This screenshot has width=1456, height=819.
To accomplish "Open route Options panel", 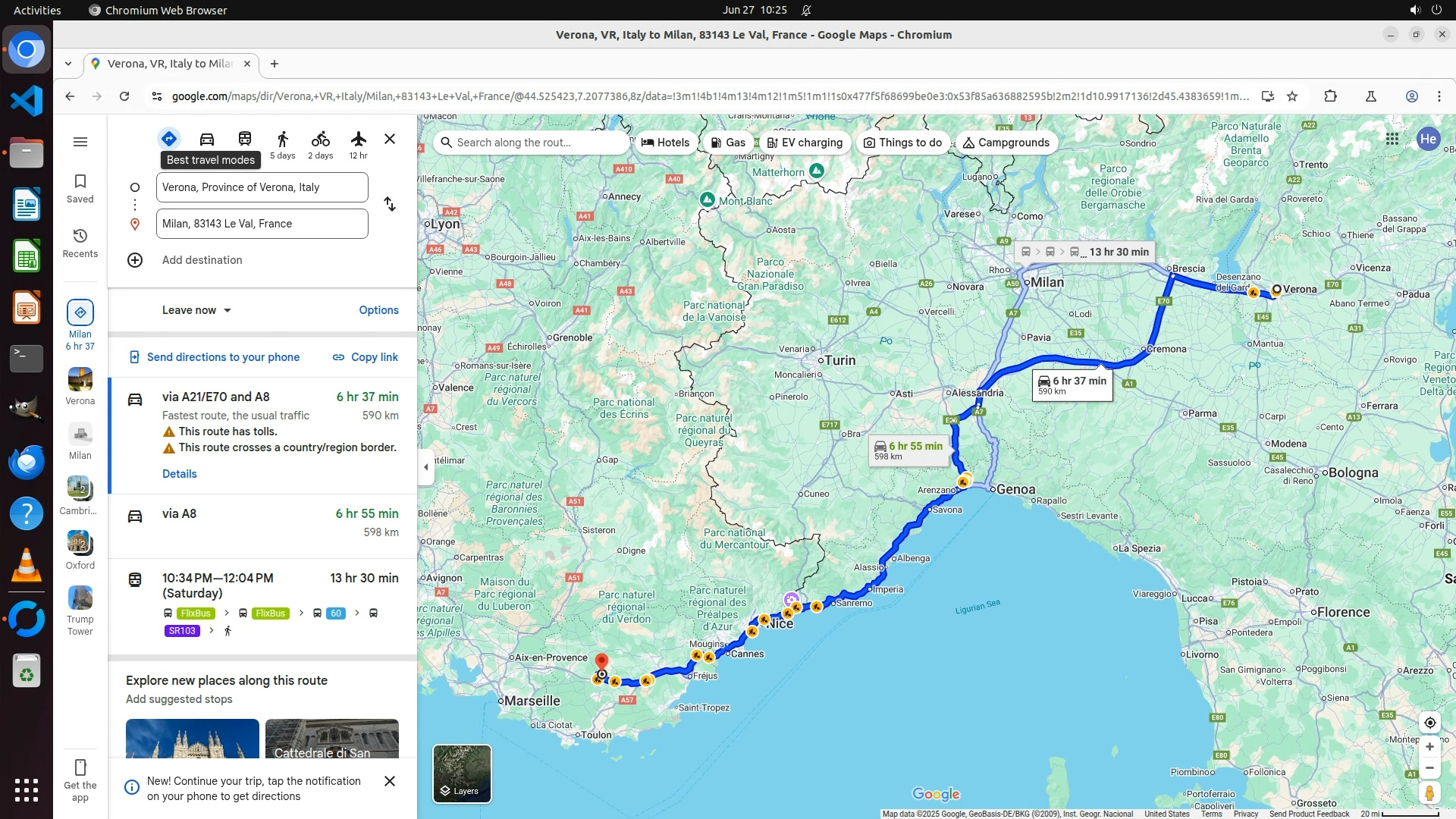I will [378, 310].
